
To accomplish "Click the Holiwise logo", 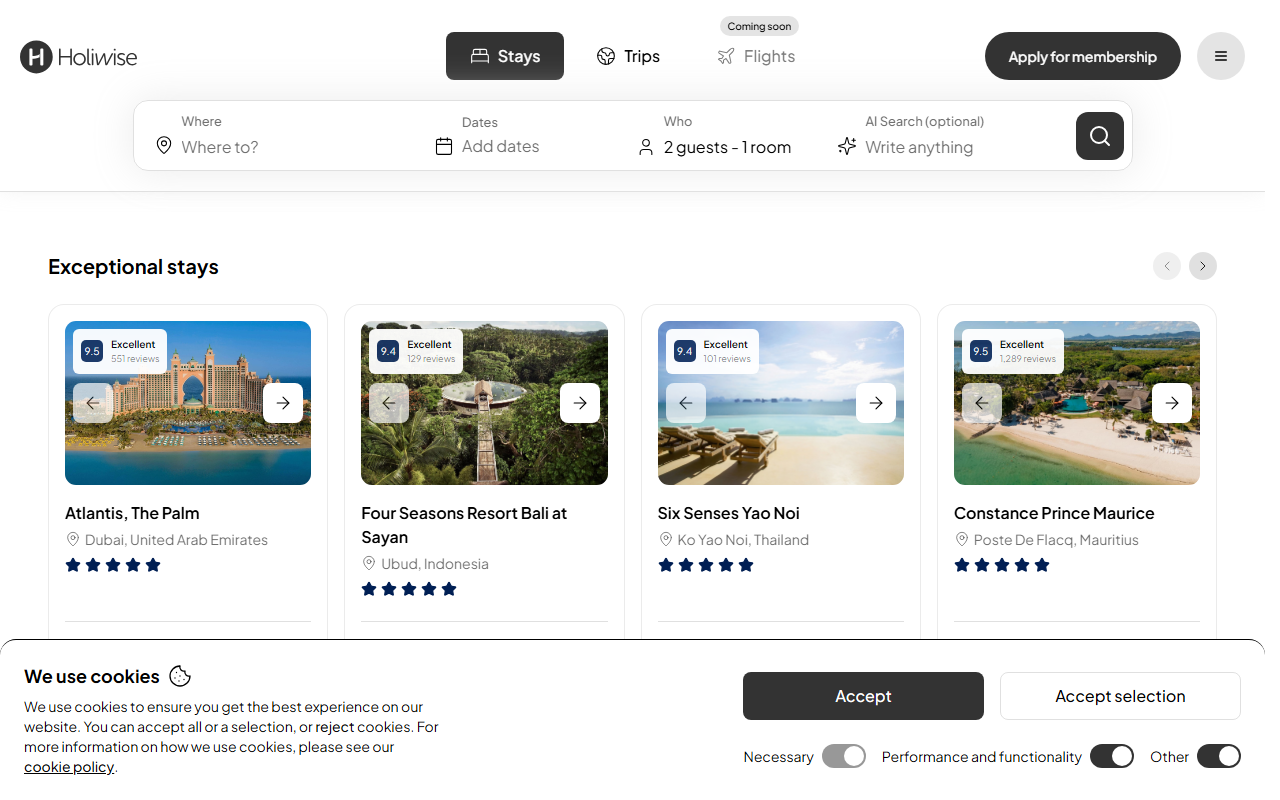I will pos(79,57).
